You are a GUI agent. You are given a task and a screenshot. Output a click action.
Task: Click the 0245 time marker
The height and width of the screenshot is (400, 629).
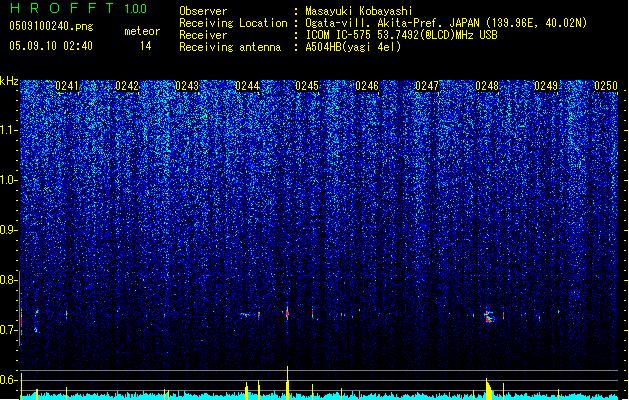coord(307,86)
